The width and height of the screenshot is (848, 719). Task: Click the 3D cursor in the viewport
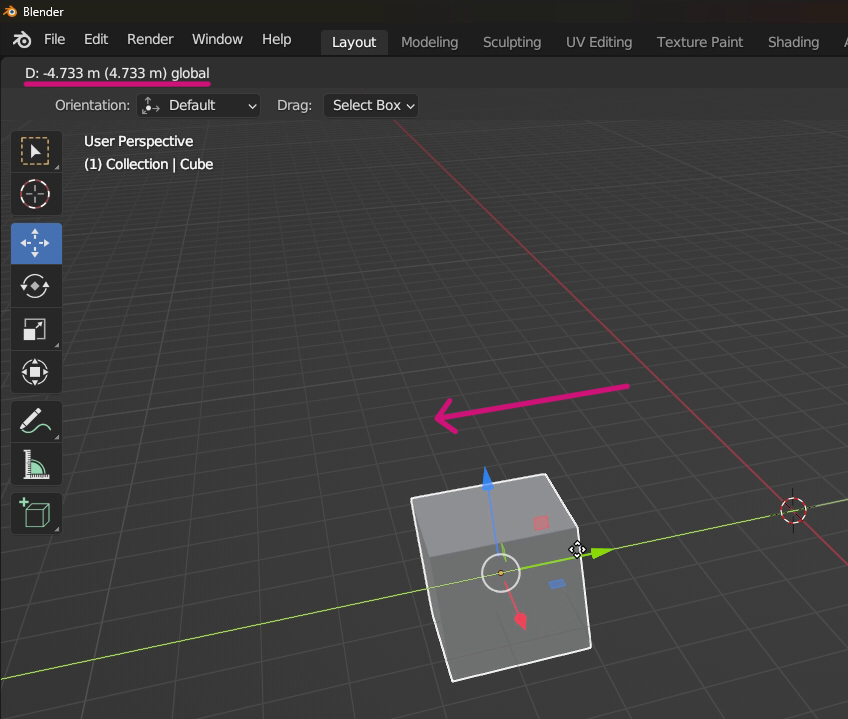(793, 510)
